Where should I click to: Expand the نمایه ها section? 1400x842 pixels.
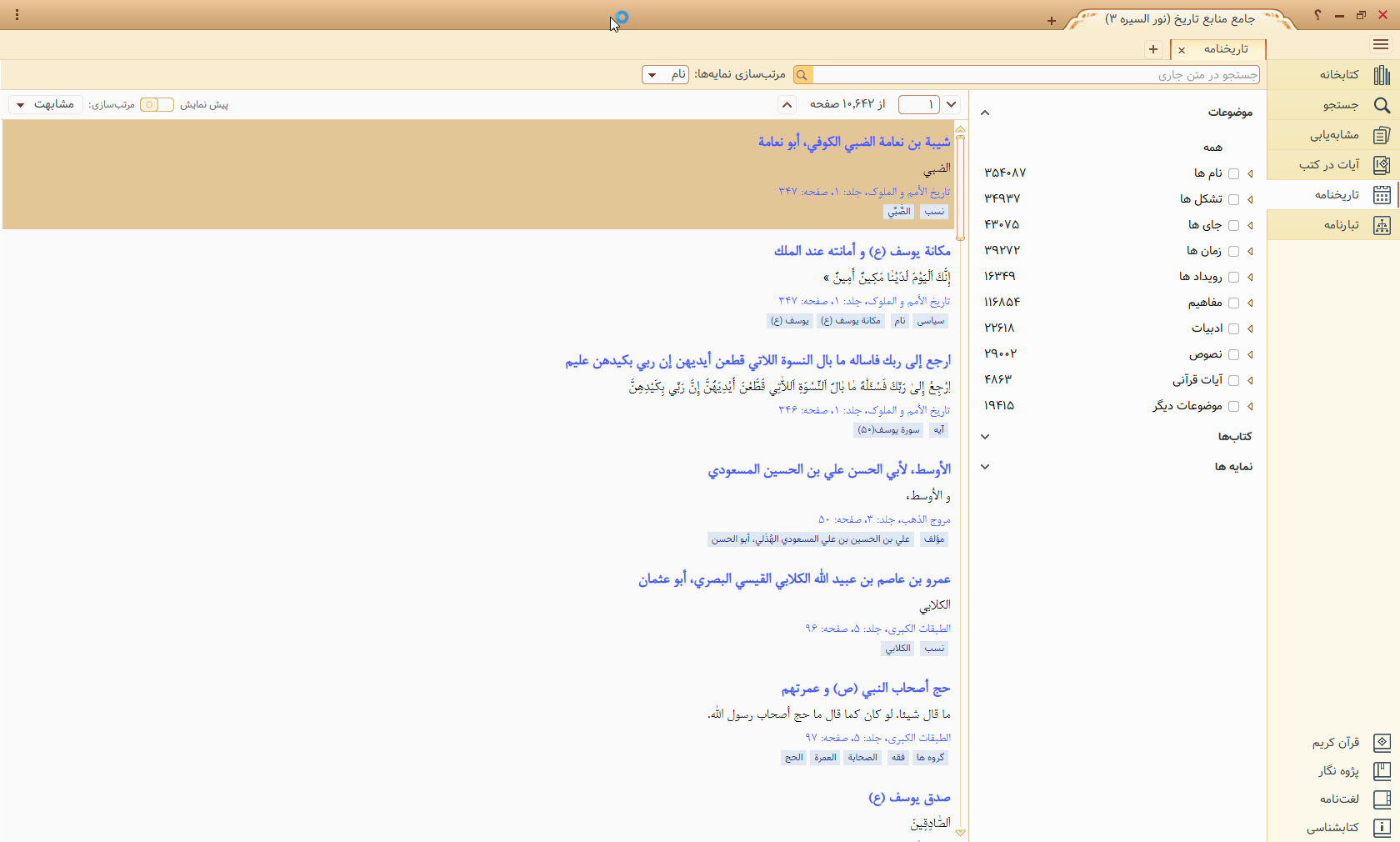point(985,467)
